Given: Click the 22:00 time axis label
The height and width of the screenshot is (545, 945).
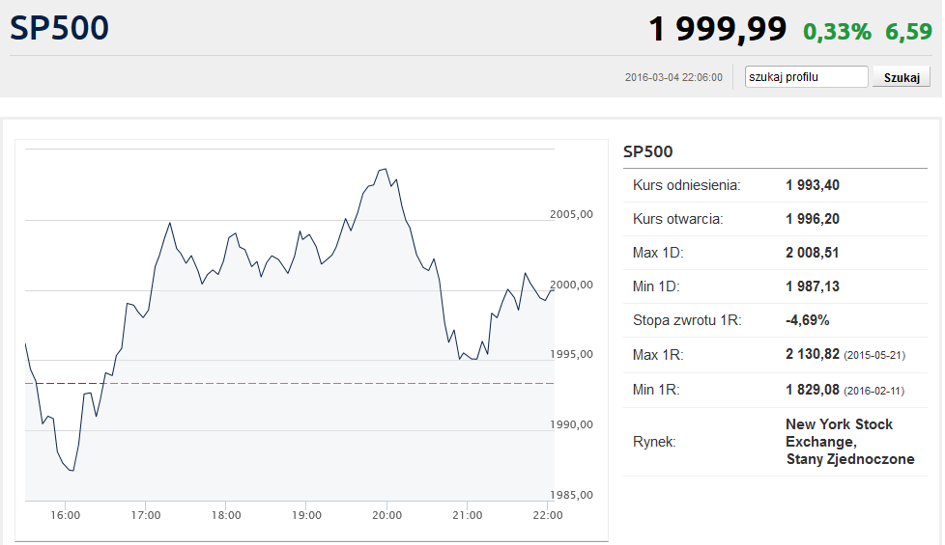Looking at the screenshot, I should [547, 515].
